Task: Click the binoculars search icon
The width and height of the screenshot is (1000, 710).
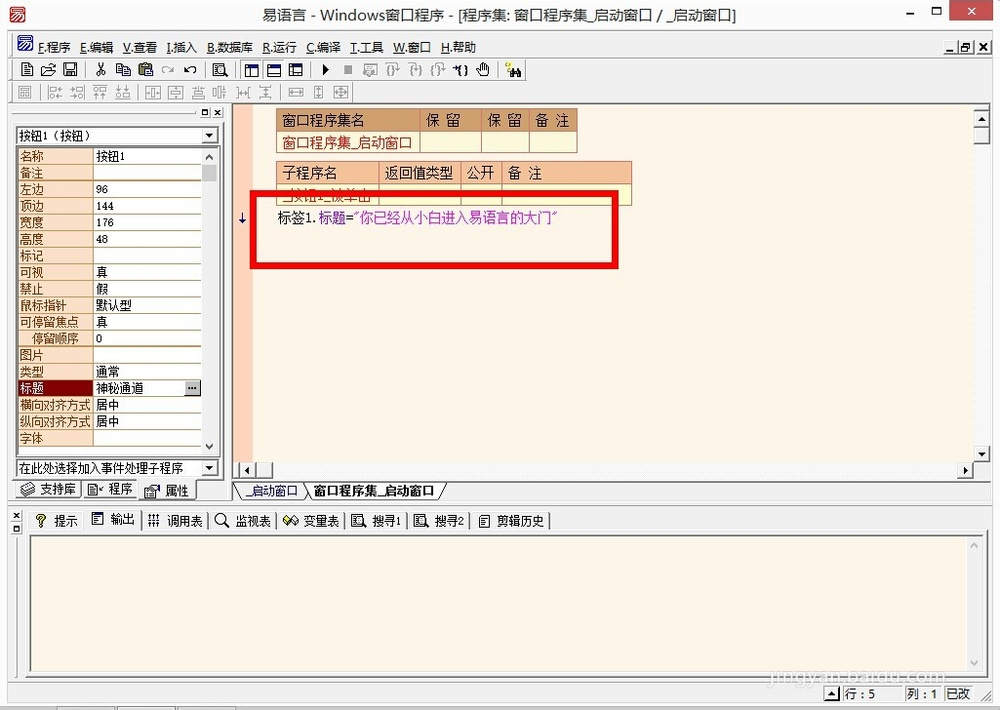Action: pyautogui.click(x=514, y=70)
